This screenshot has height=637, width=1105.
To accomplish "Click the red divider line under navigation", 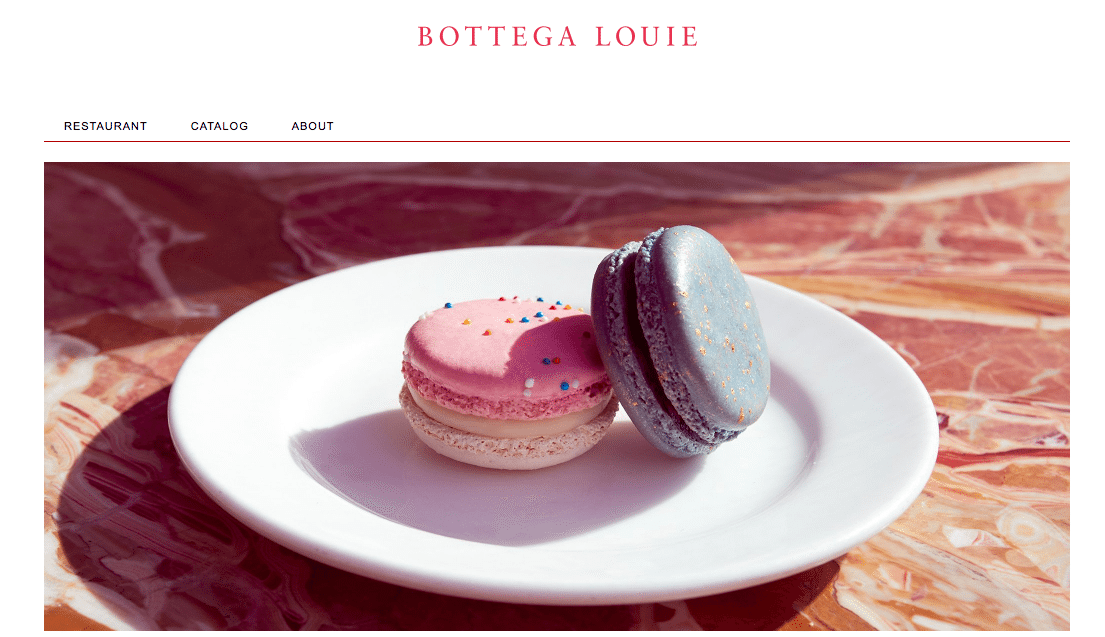I will 557,142.
